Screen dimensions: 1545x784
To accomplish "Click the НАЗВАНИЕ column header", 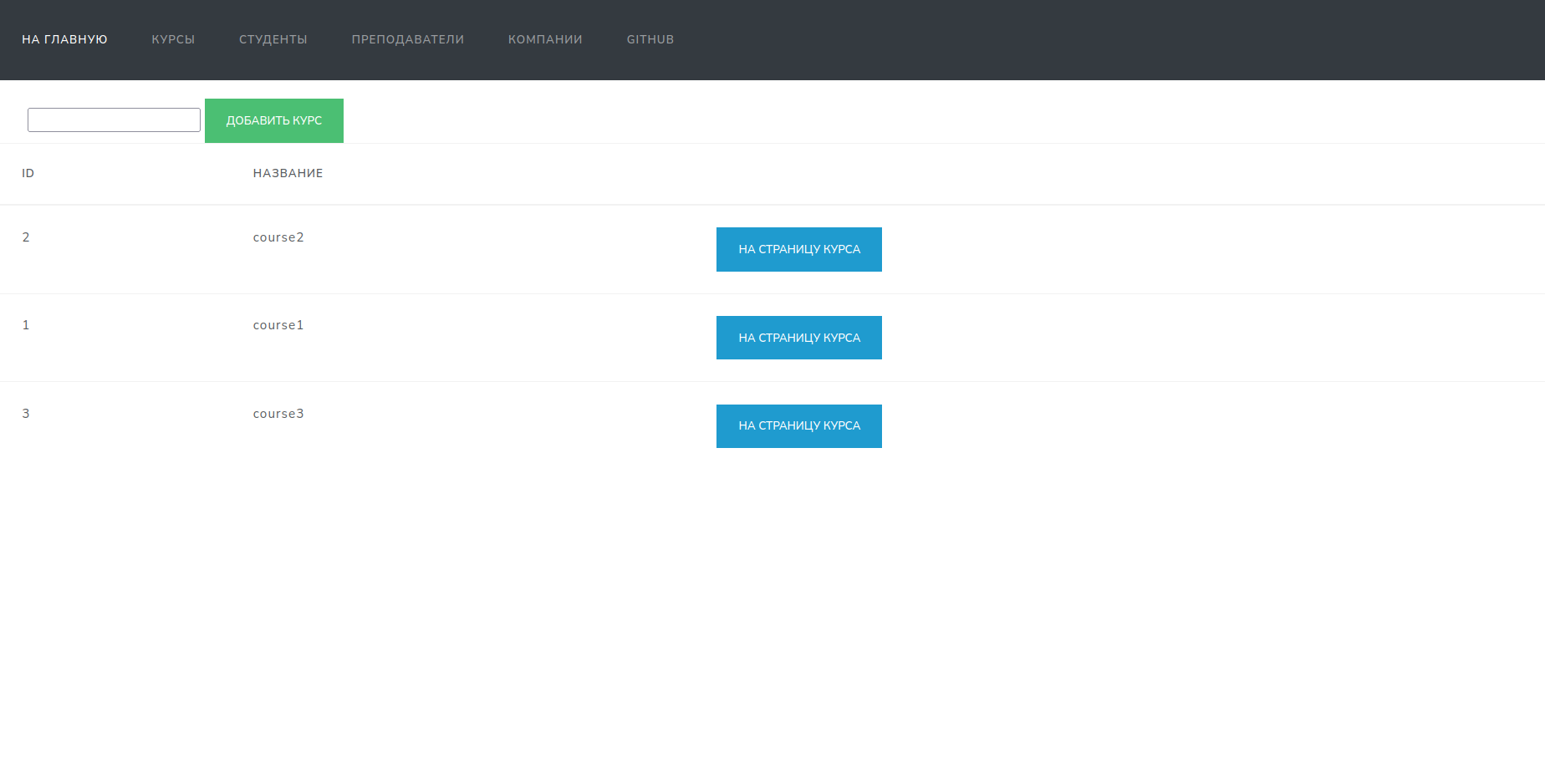I will tap(288, 173).
